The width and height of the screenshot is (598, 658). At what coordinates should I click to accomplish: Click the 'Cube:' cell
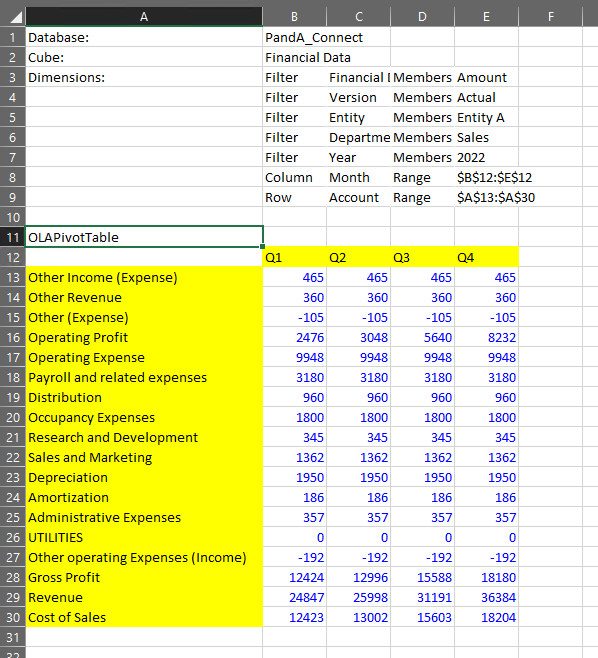tap(144, 57)
